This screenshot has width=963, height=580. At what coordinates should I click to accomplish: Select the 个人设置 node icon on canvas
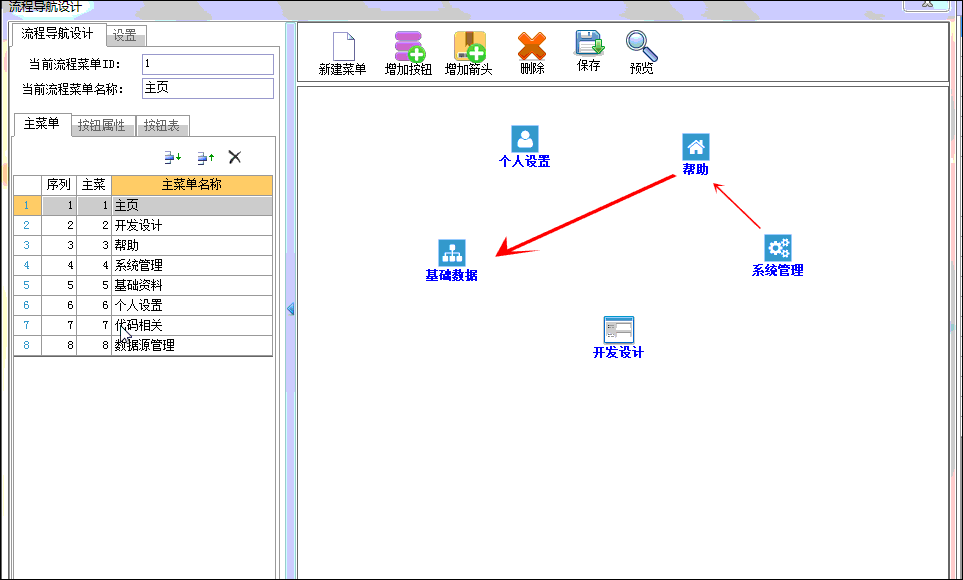pyautogui.click(x=524, y=139)
